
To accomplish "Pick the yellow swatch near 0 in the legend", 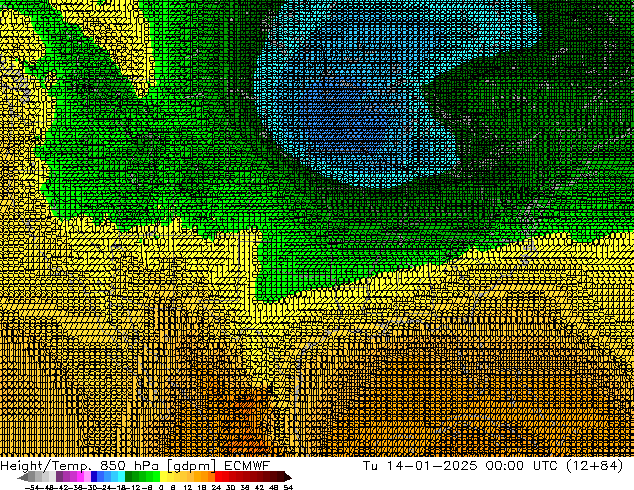I will (x=163, y=477).
